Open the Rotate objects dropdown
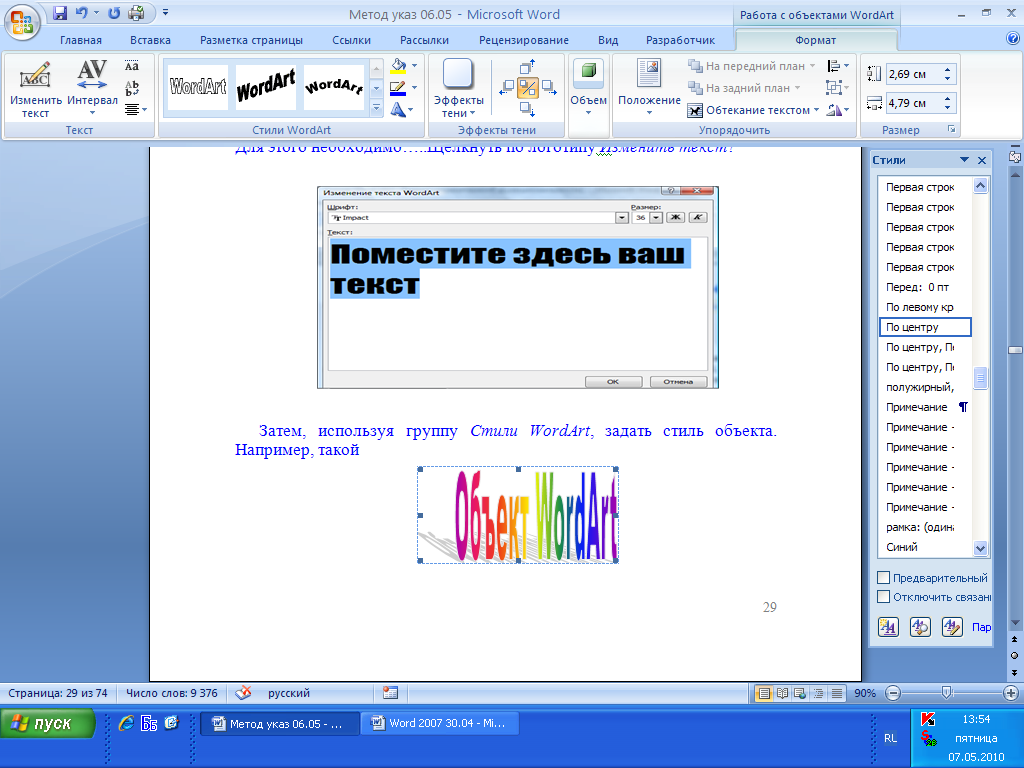The image size is (1024, 768). click(x=837, y=110)
